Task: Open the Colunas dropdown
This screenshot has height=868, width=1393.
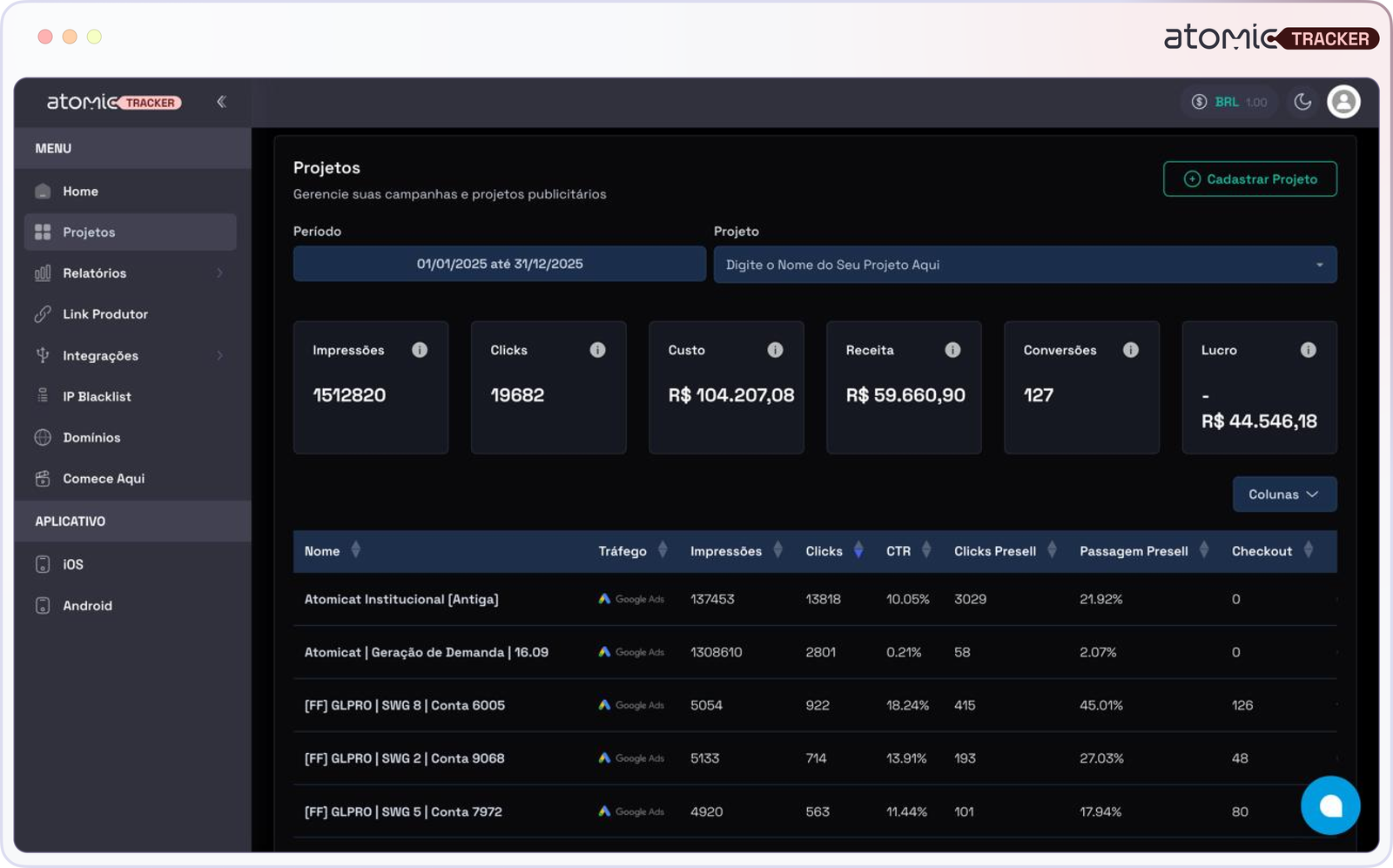Action: pyautogui.click(x=1284, y=495)
